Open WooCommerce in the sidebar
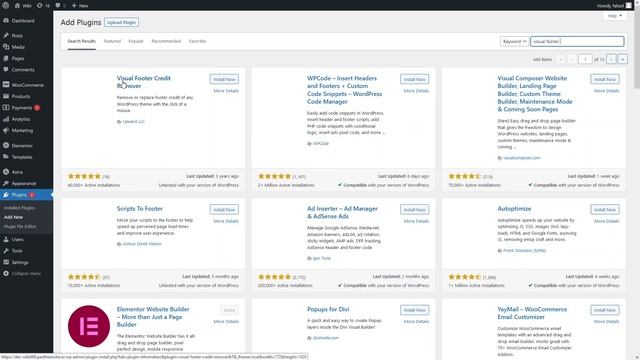This screenshot has width=640, height=360. (26, 85)
